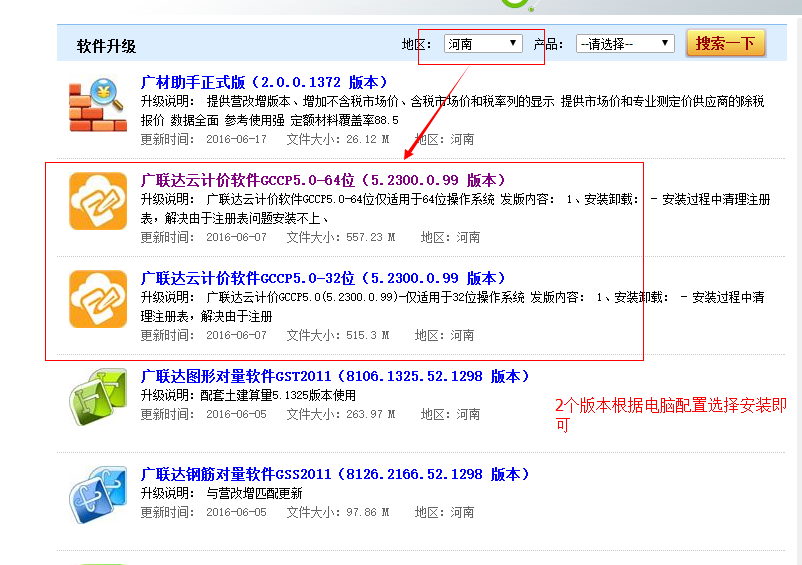Open 广联达钢筋对量软件GSS2011 link
This screenshot has width=802, height=565.
pyautogui.click(x=335, y=475)
